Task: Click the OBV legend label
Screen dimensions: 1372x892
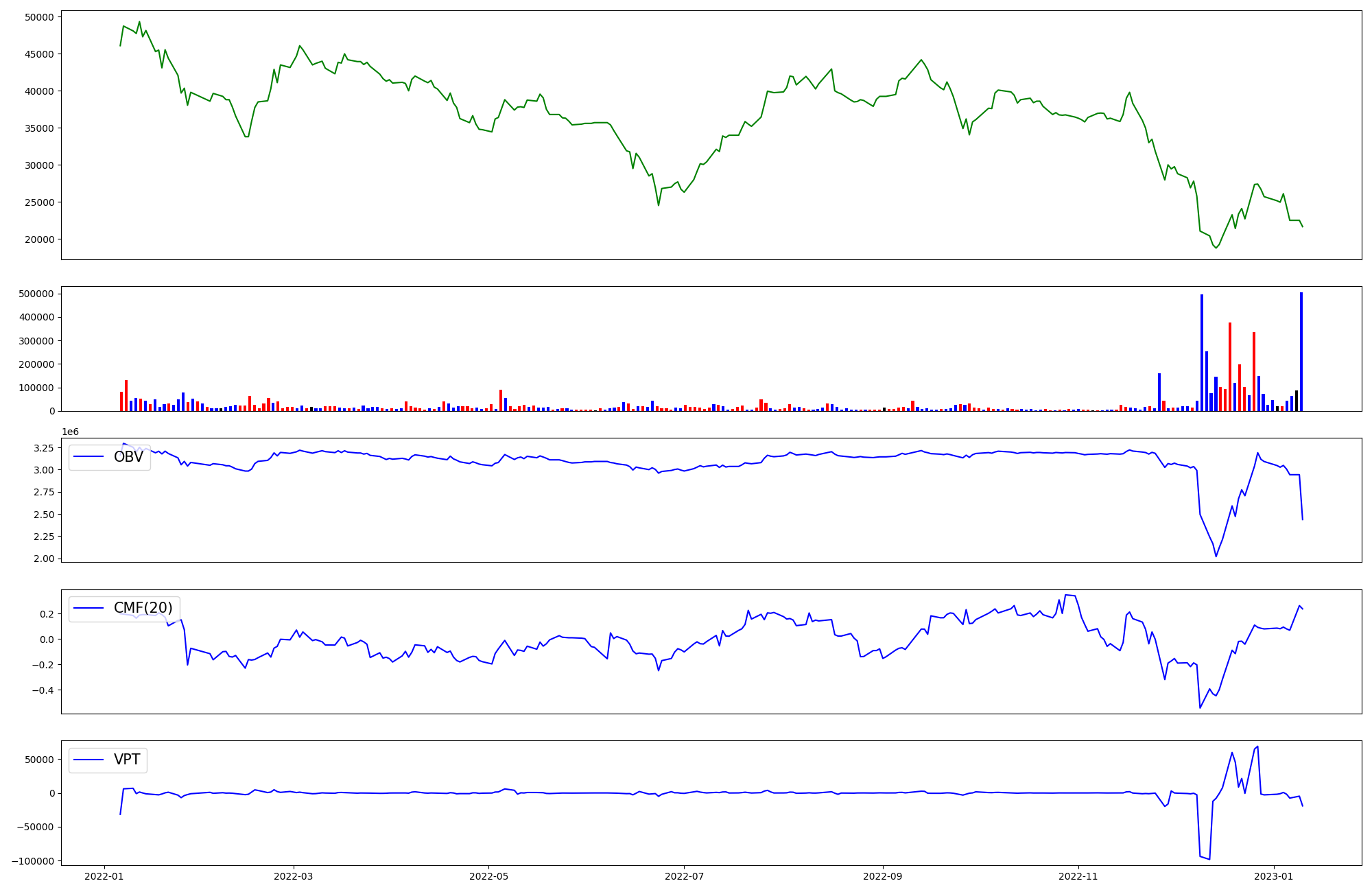Action: click(x=128, y=457)
